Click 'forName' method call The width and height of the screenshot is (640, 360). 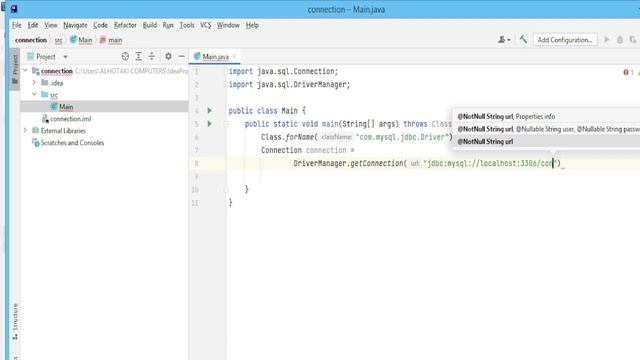pyautogui.click(x=300, y=137)
